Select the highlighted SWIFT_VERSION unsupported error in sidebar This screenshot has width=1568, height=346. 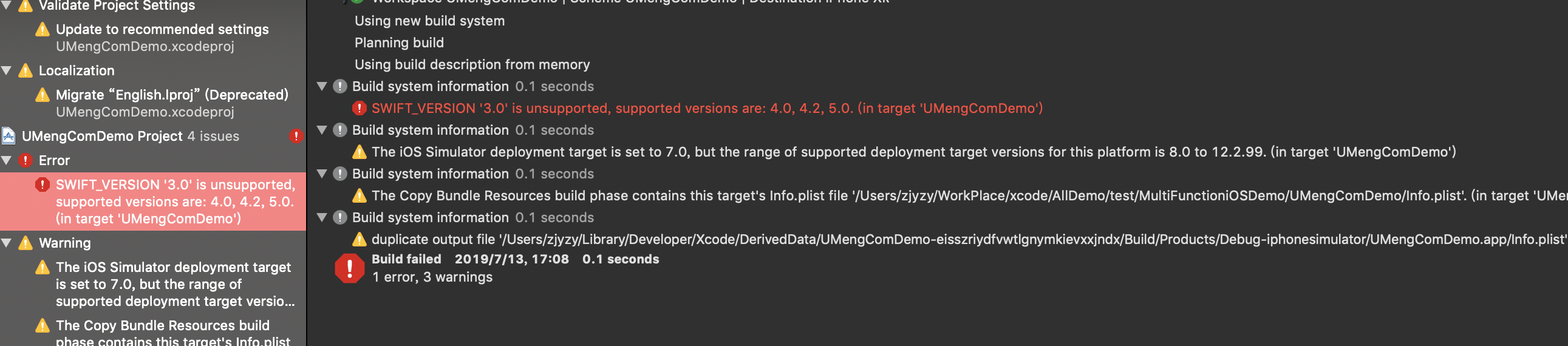(153, 202)
